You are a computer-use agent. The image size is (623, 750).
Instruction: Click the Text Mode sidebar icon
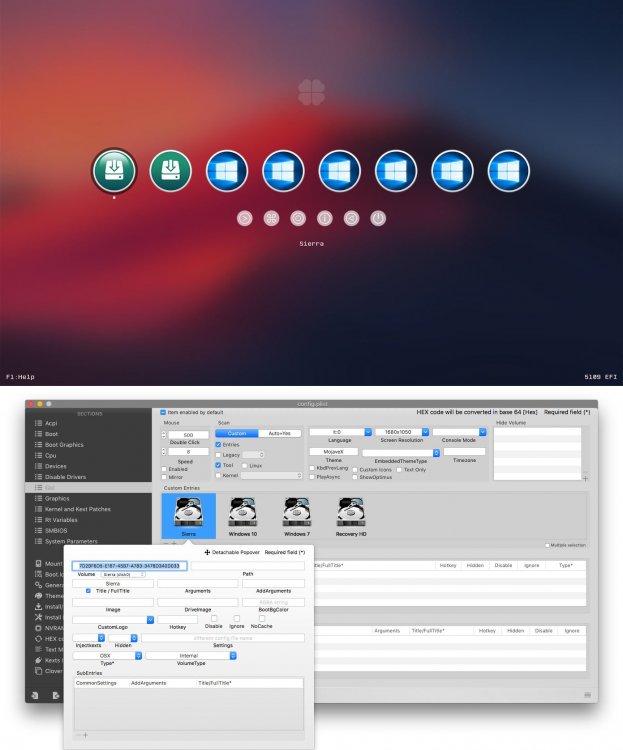point(38,650)
